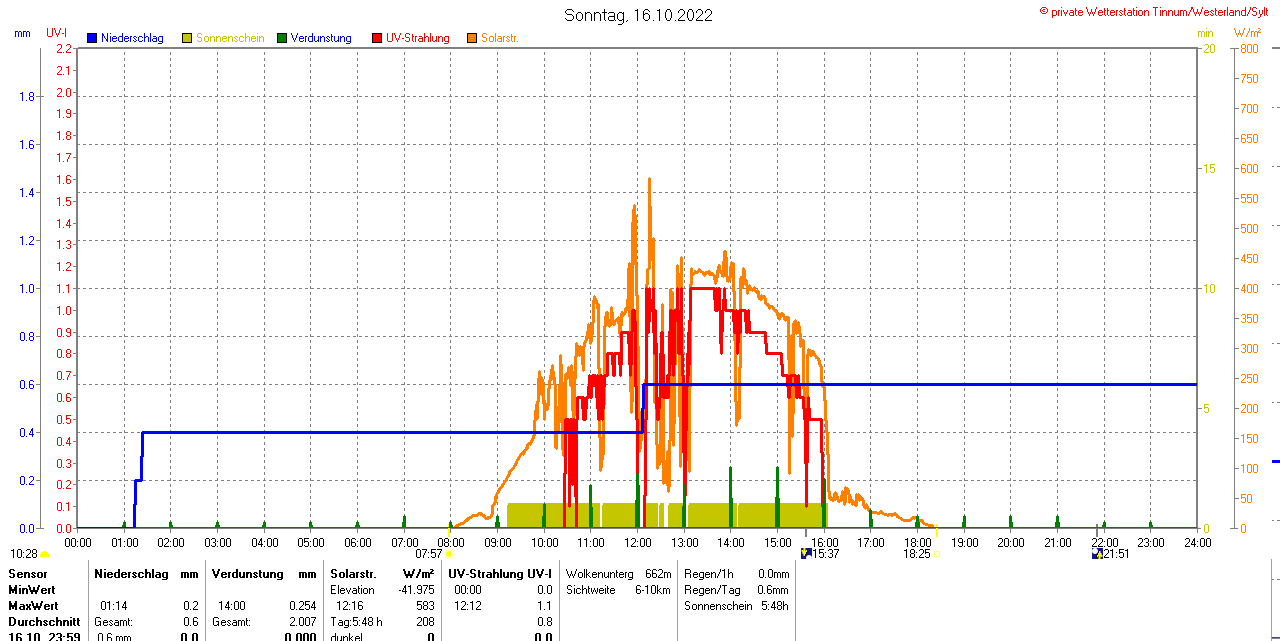Click the Verdunstung legend label at top

(x=321, y=38)
